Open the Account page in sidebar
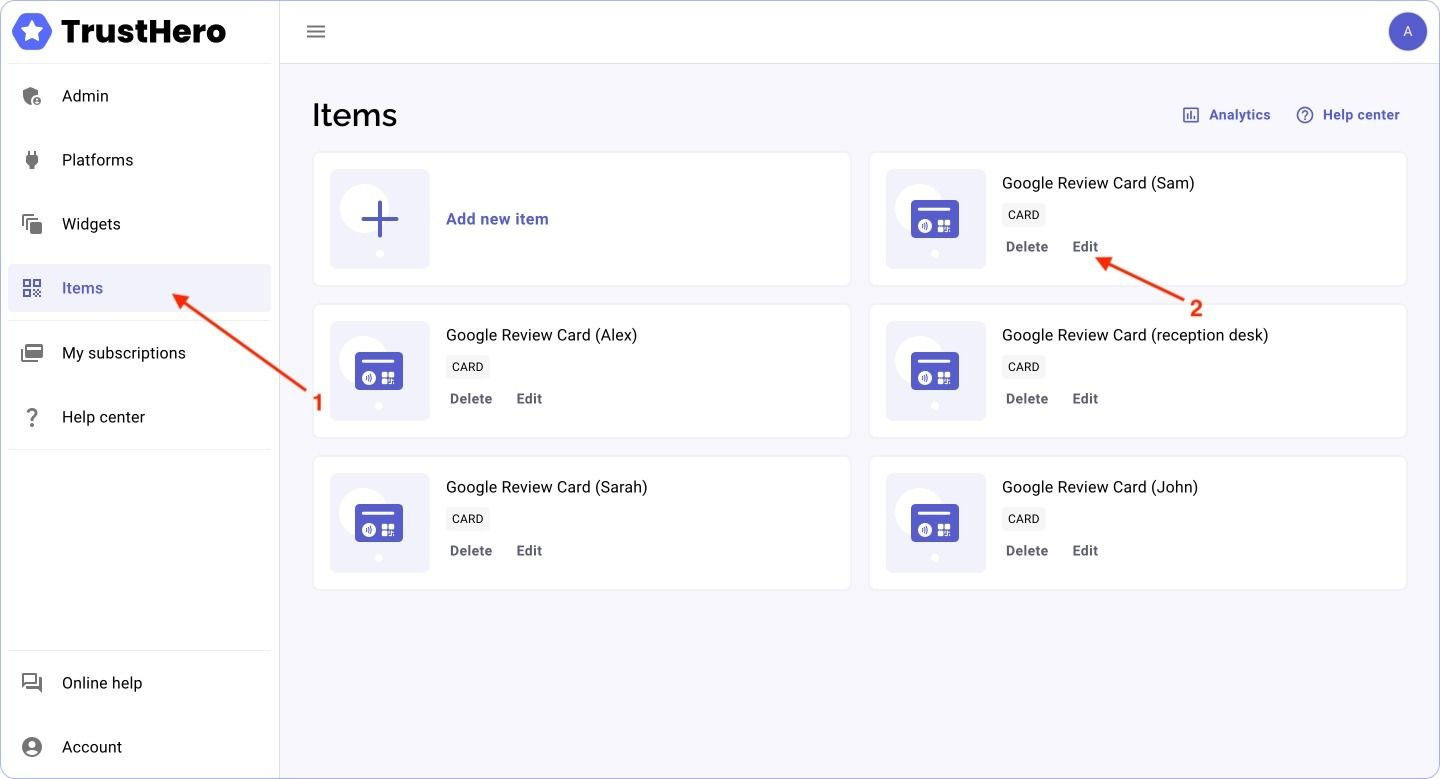 tap(92, 747)
